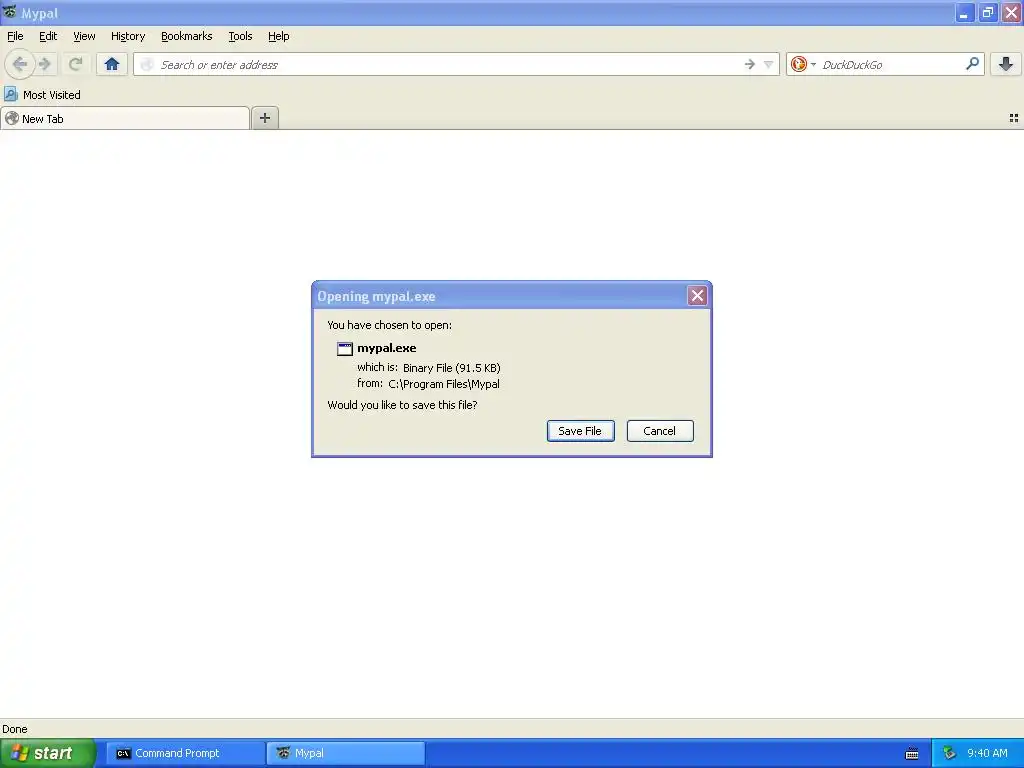This screenshot has height=768, width=1024.
Task: Close the Opening mypal.exe dialog
Action: [x=697, y=296]
